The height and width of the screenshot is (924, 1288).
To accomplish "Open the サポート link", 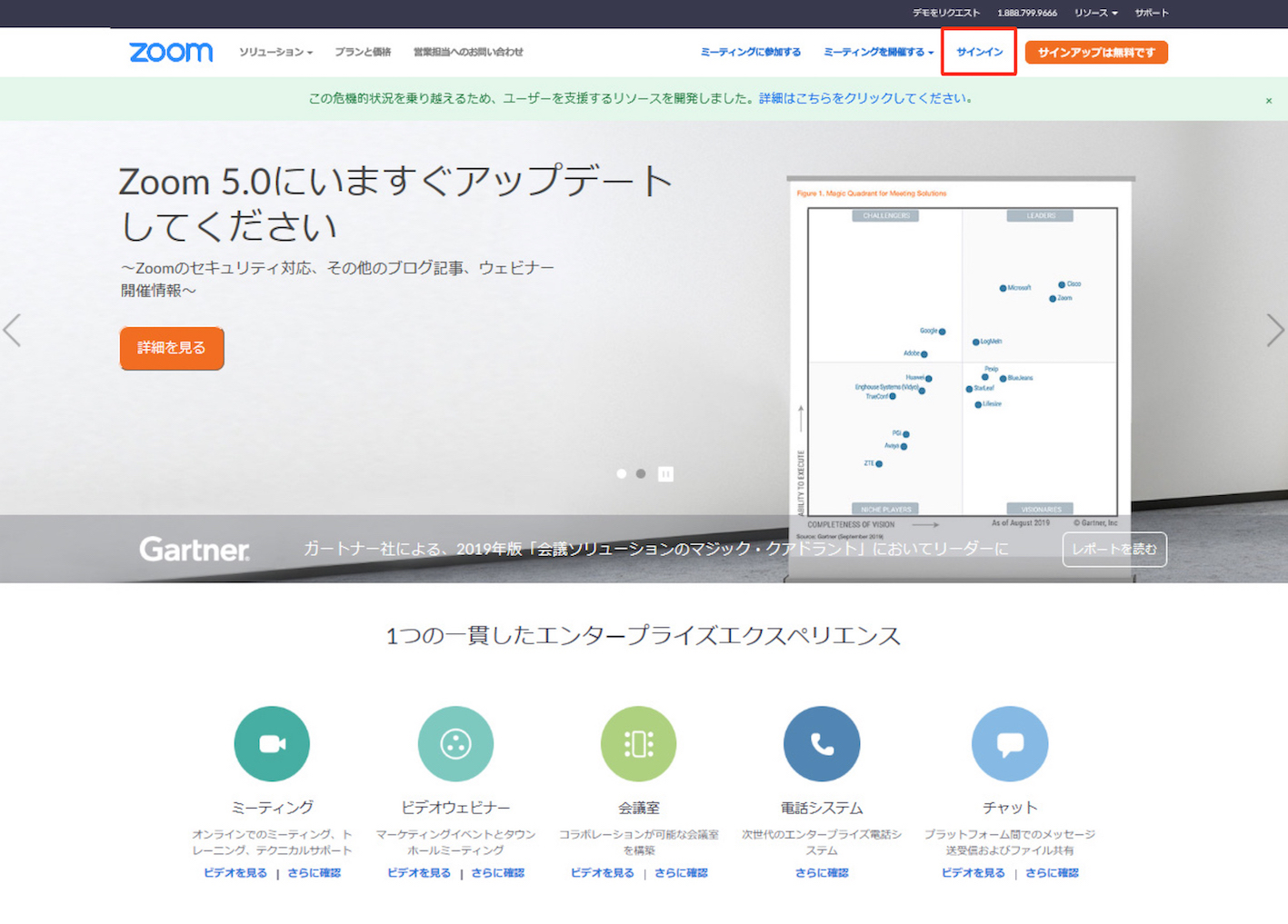I will 1152,13.
